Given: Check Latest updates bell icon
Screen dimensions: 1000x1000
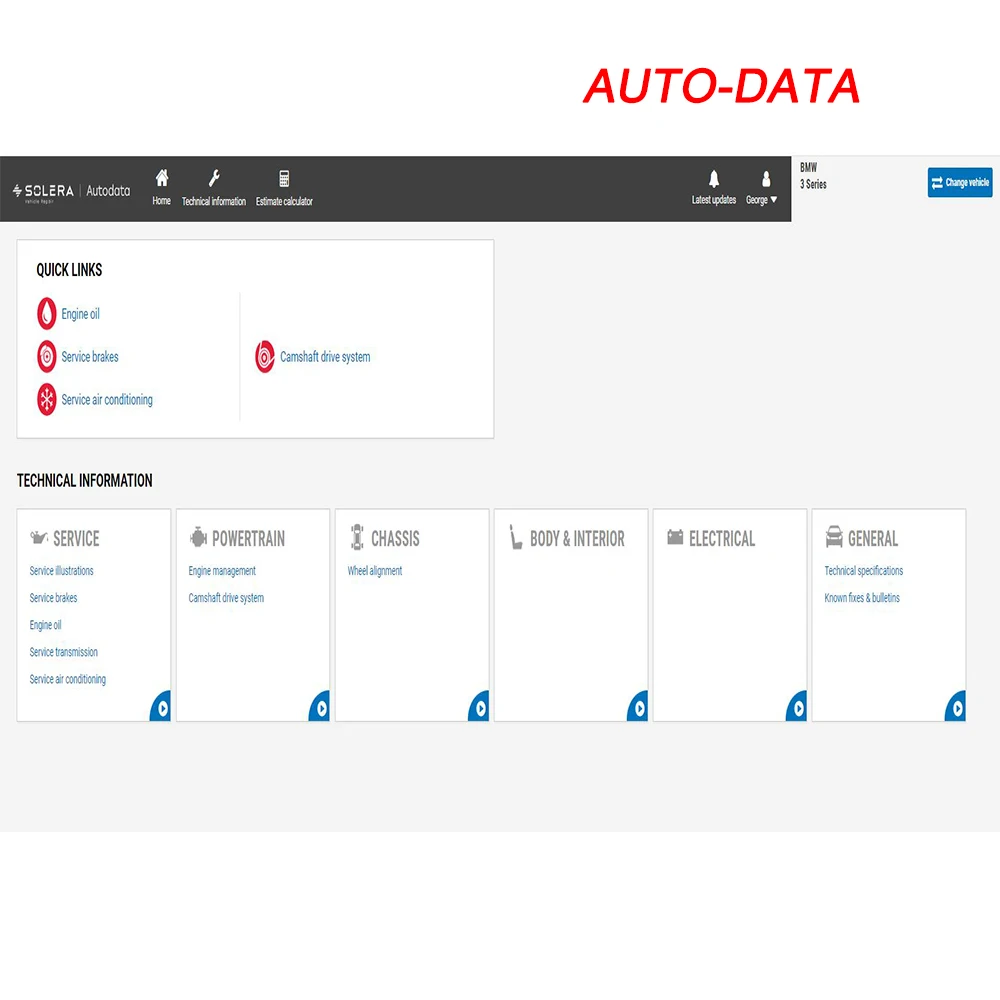Looking at the screenshot, I should pyautogui.click(x=714, y=179).
